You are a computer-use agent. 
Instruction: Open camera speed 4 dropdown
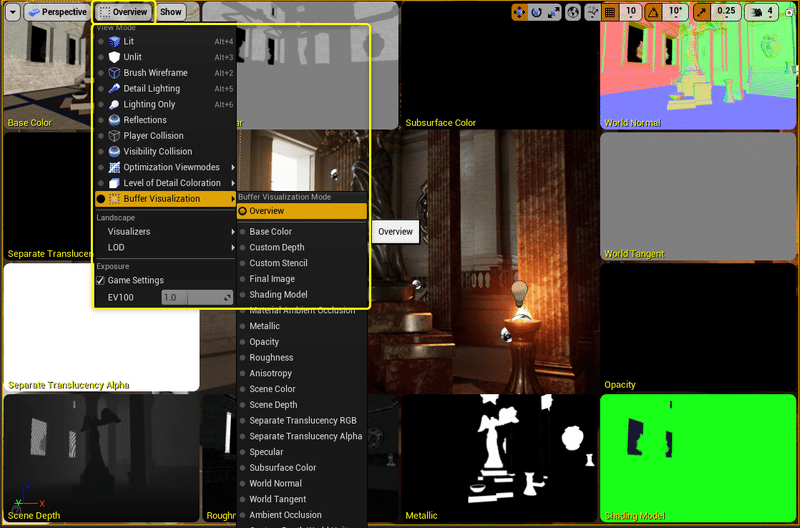pos(762,12)
